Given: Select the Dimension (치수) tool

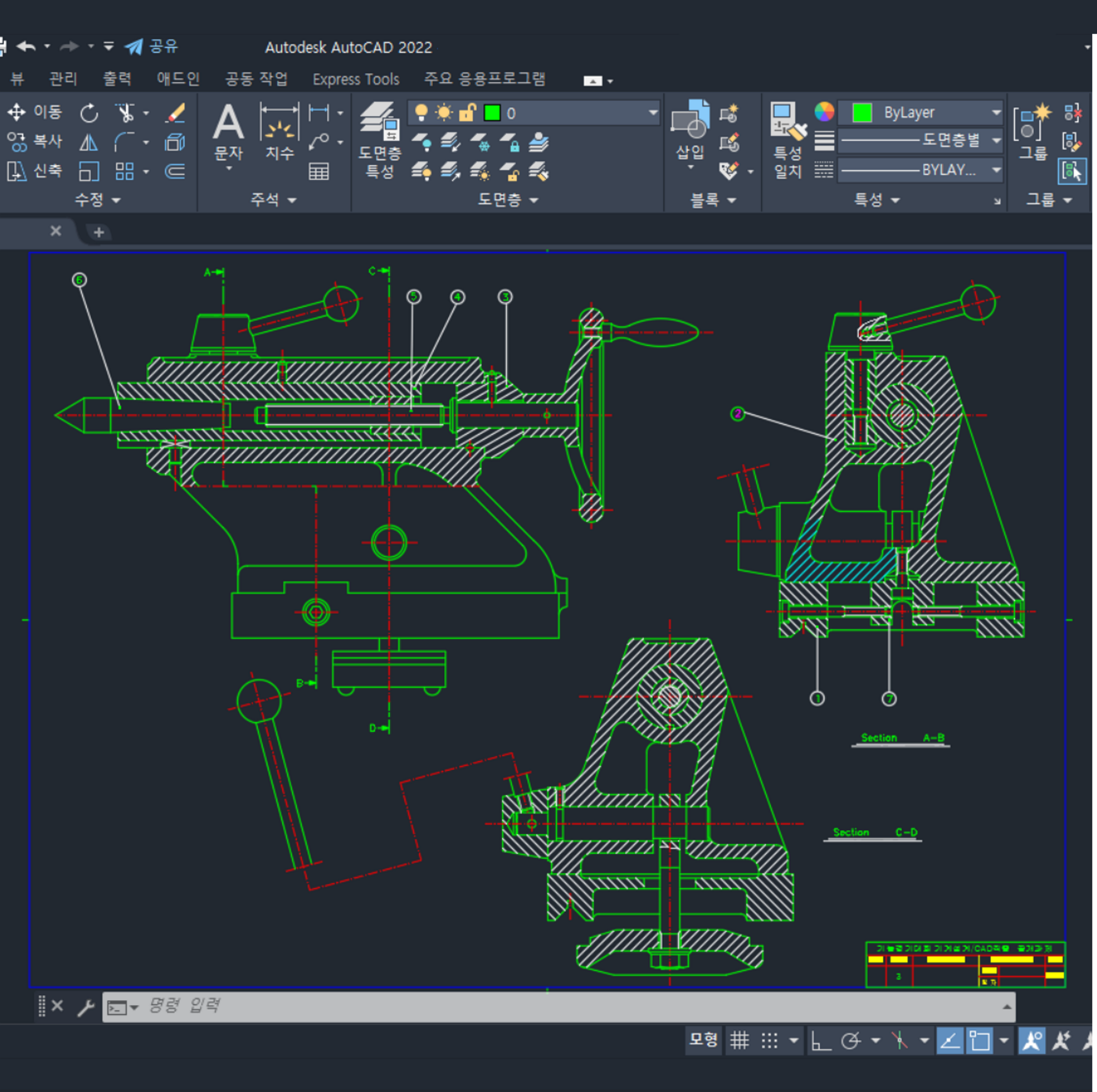Looking at the screenshot, I should point(280,132).
